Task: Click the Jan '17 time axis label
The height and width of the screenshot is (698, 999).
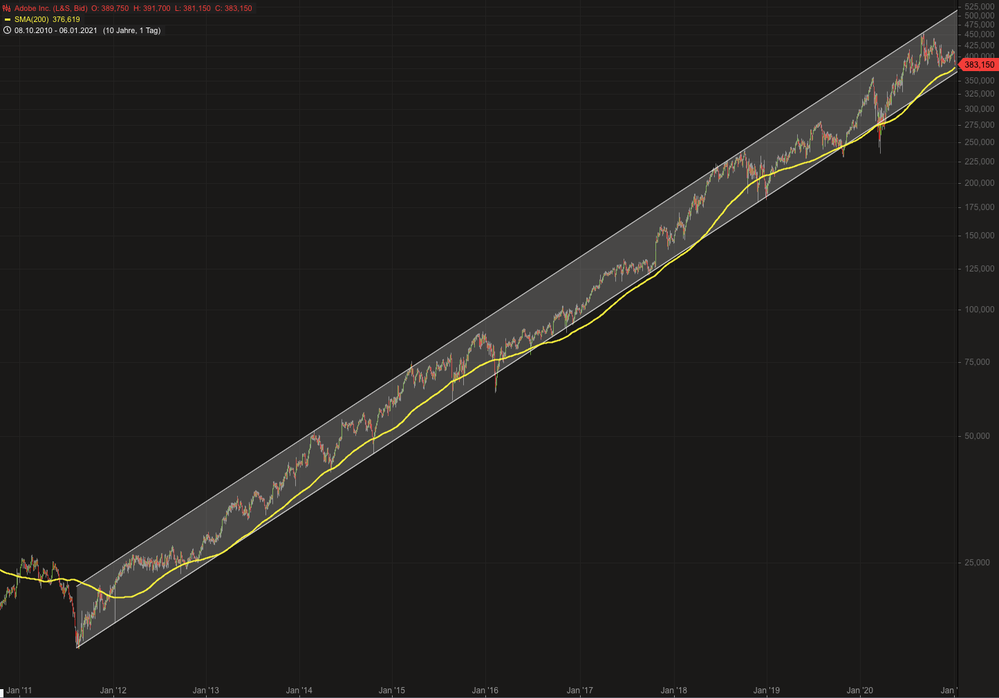Action: click(579, 690)
